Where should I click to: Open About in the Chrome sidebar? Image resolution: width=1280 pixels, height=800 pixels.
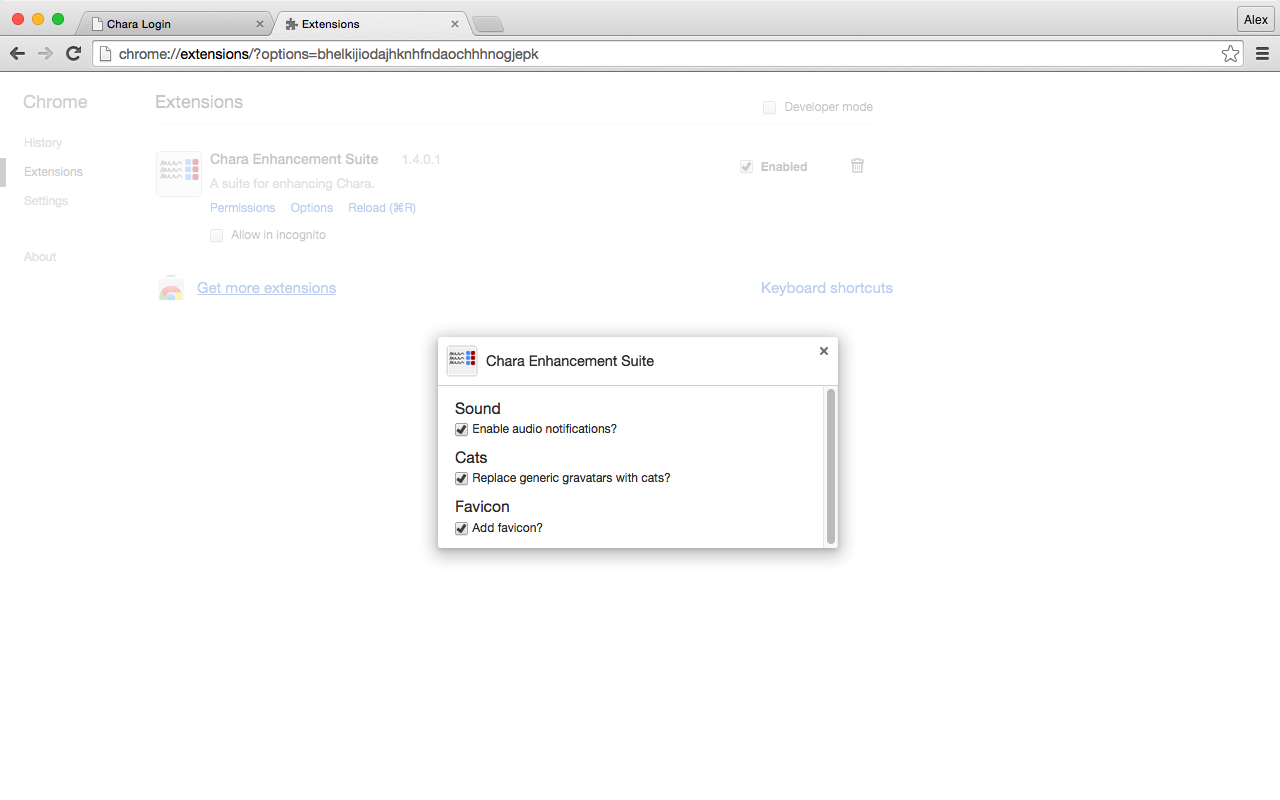tap(40, 257)
